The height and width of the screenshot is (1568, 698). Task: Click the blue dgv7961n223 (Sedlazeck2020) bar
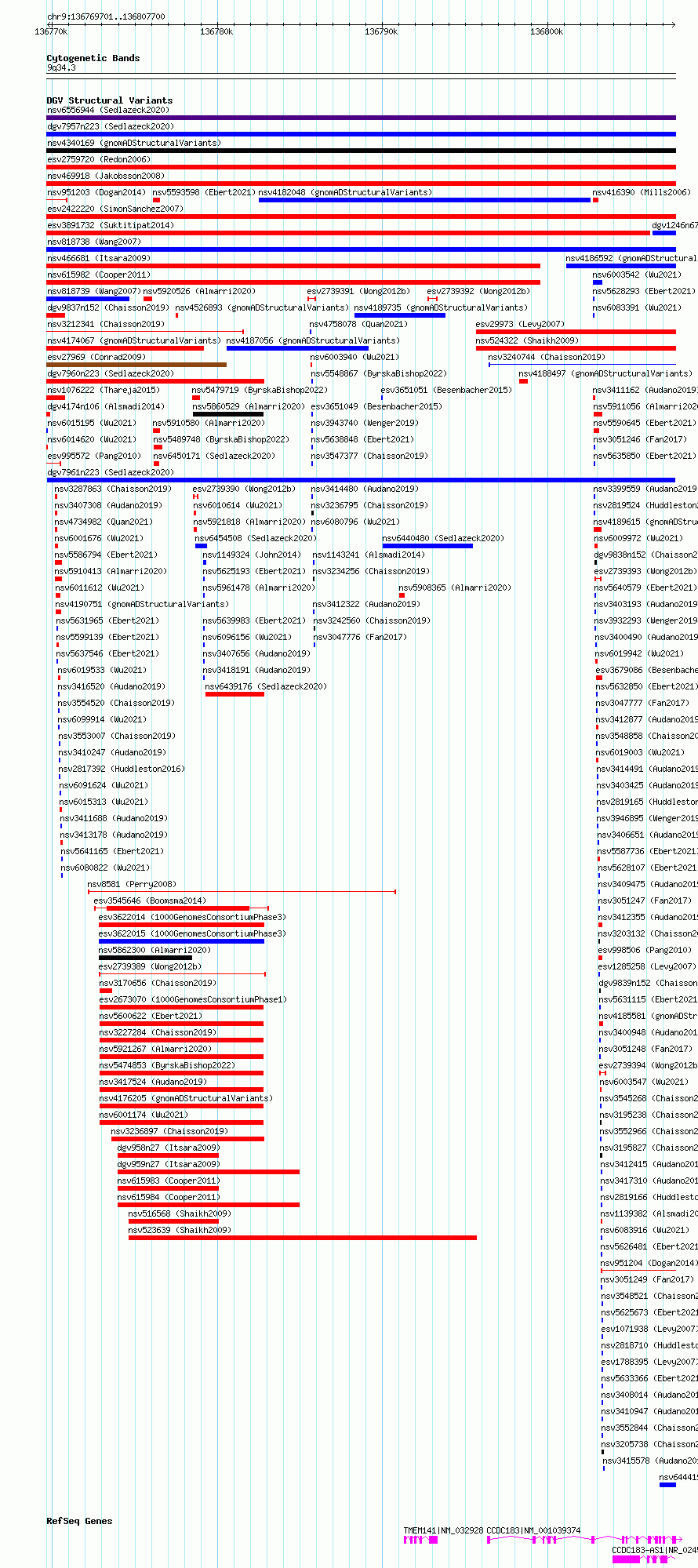point(361,480)
